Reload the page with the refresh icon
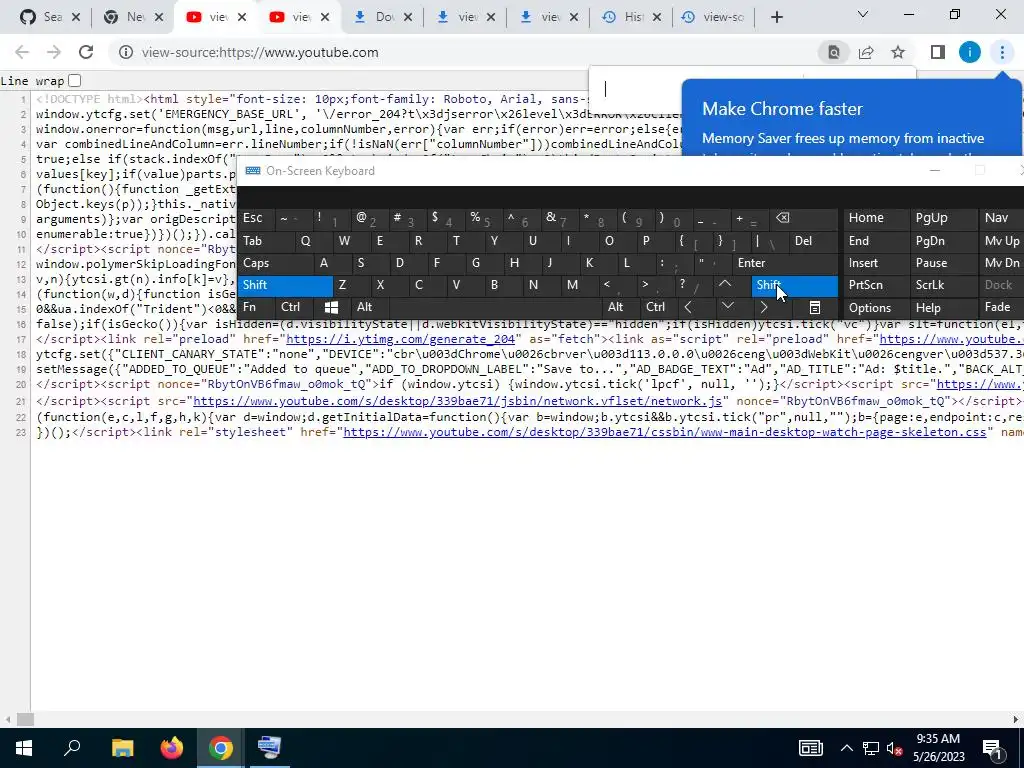1024x768 pixels. 86,52
